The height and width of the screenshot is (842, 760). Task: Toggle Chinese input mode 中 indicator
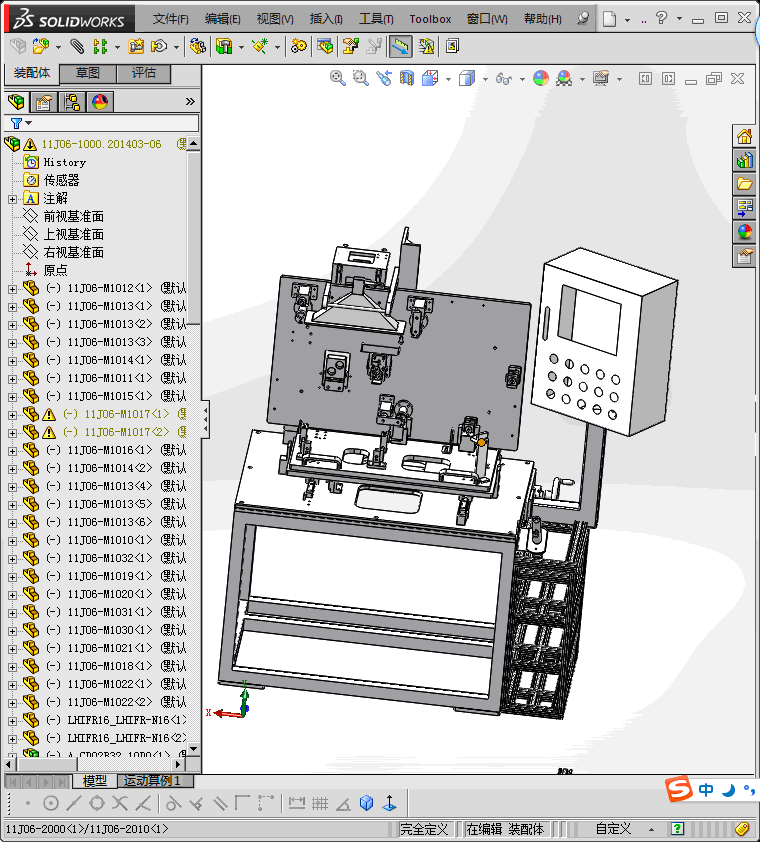[x=707, y=790]
